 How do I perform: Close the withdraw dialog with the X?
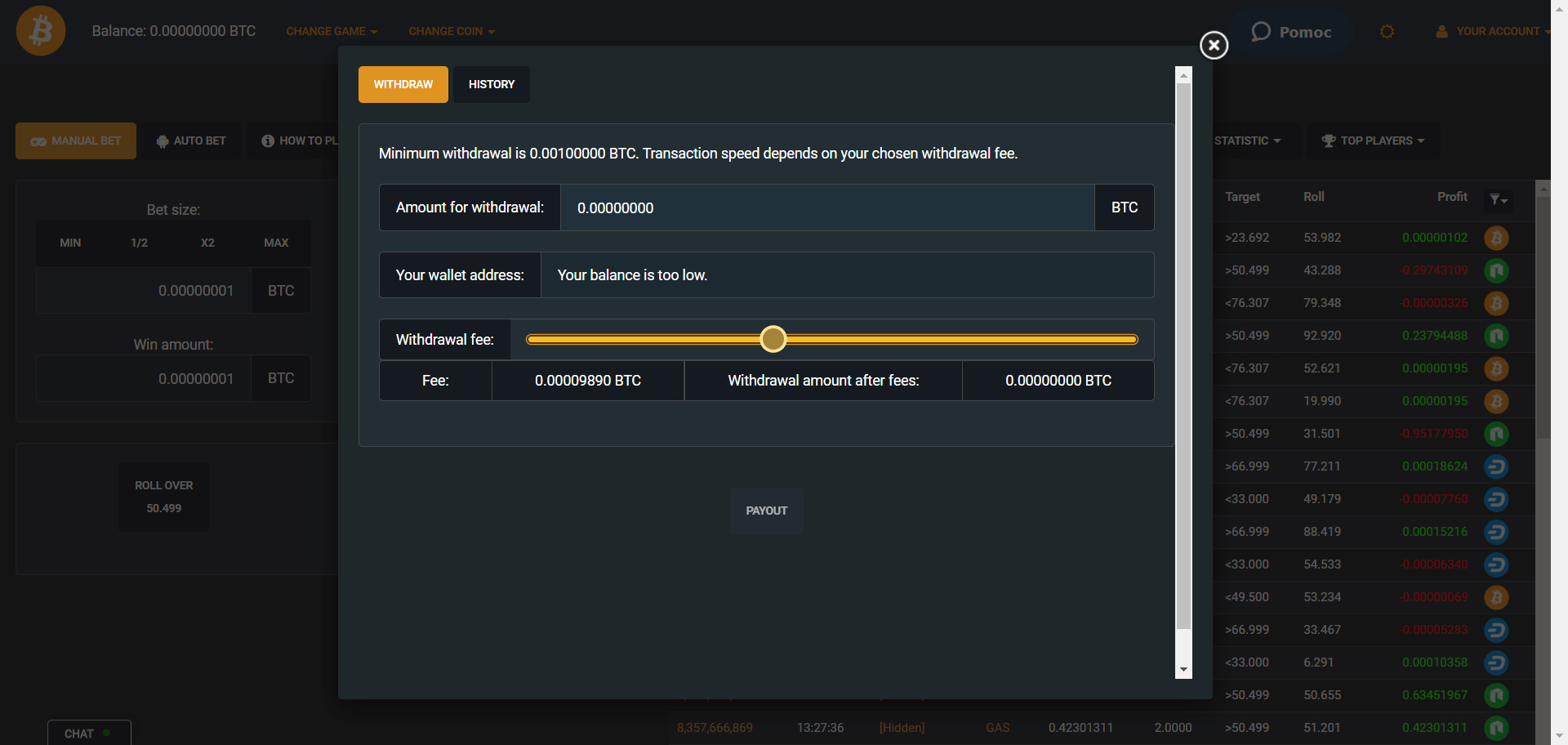pos(1214,45)
